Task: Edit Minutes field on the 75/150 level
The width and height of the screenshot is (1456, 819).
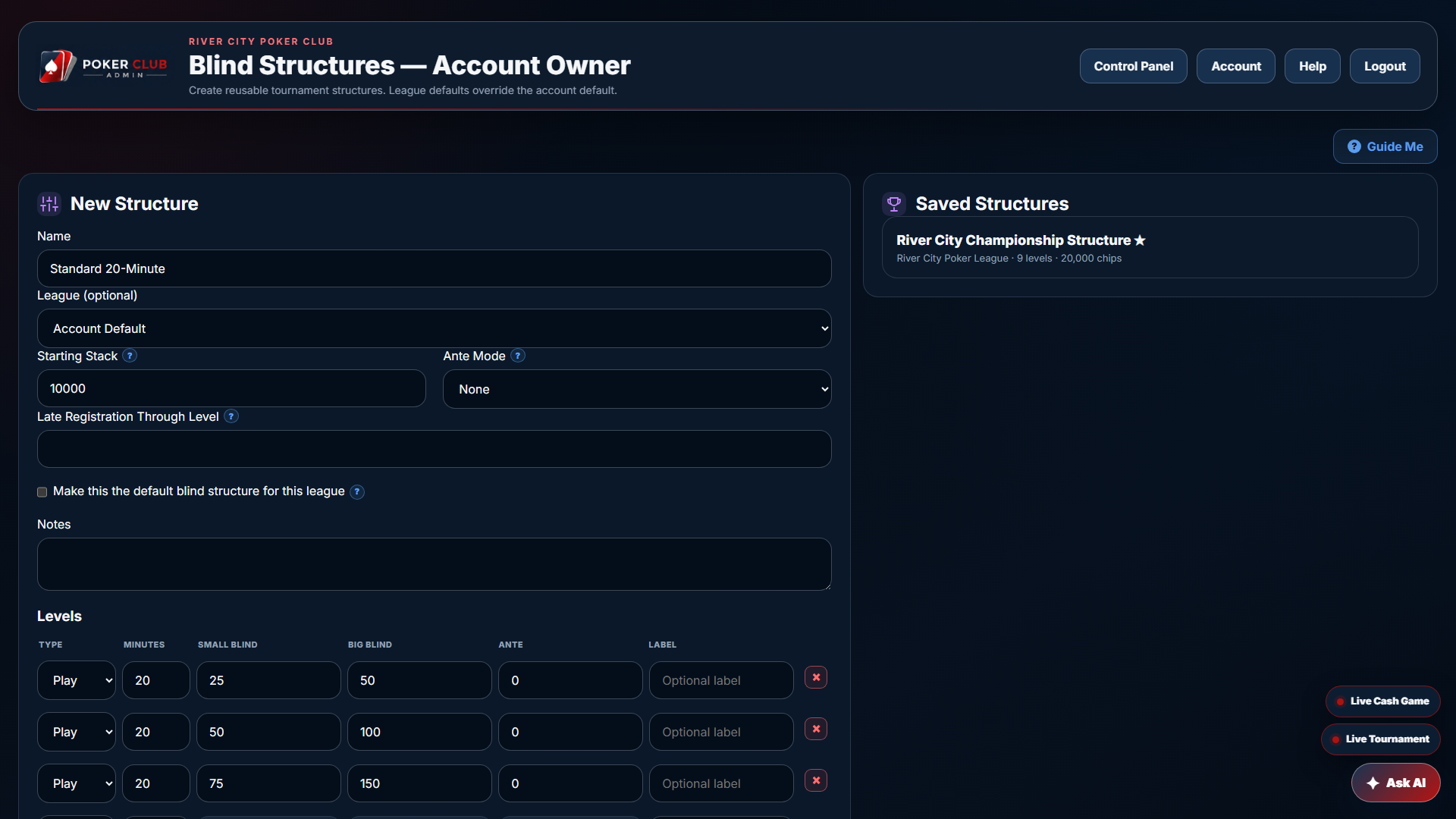Action: coord(156,783)
